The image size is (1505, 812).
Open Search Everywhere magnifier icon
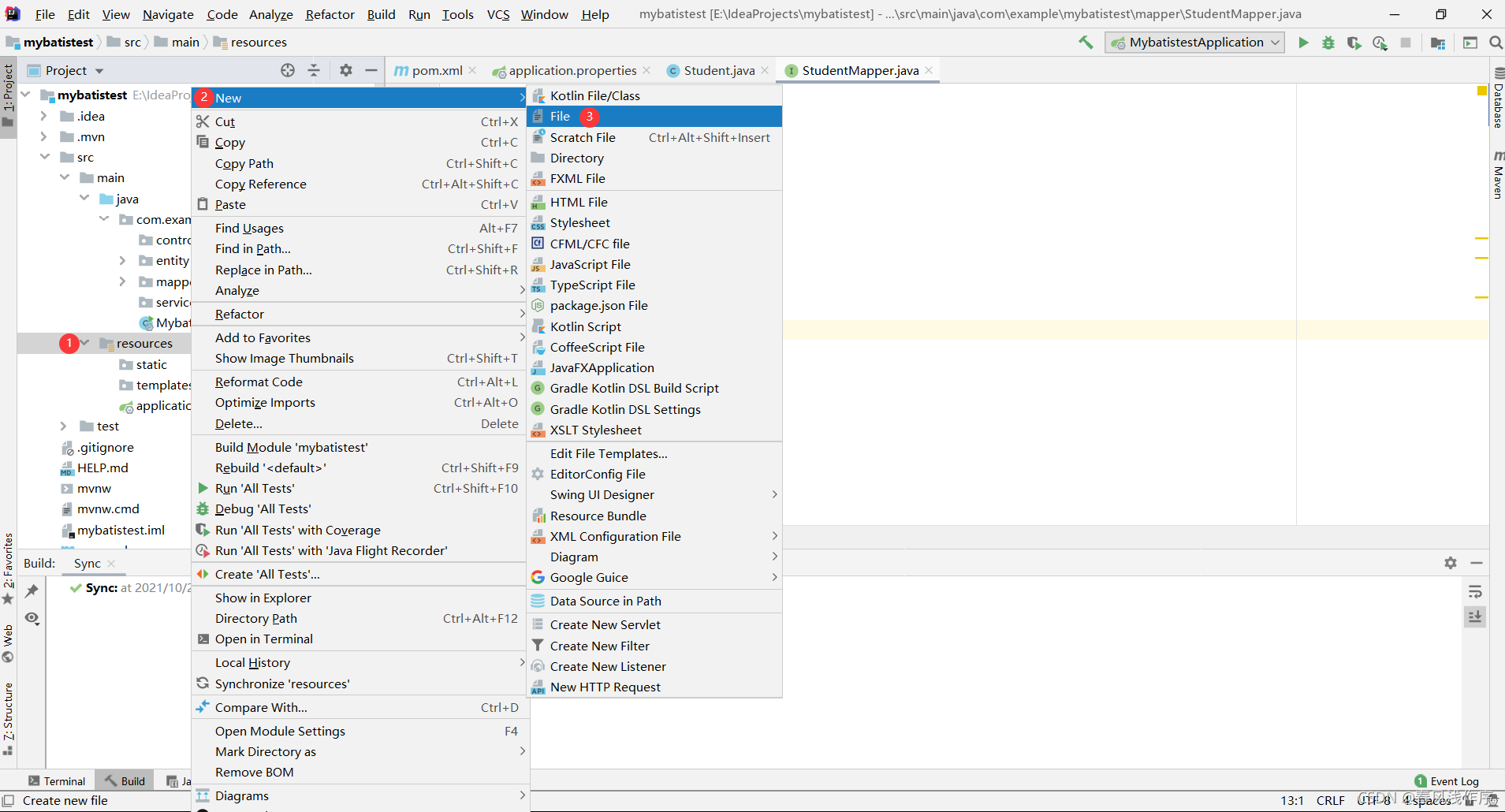[x=1496, y=43]
